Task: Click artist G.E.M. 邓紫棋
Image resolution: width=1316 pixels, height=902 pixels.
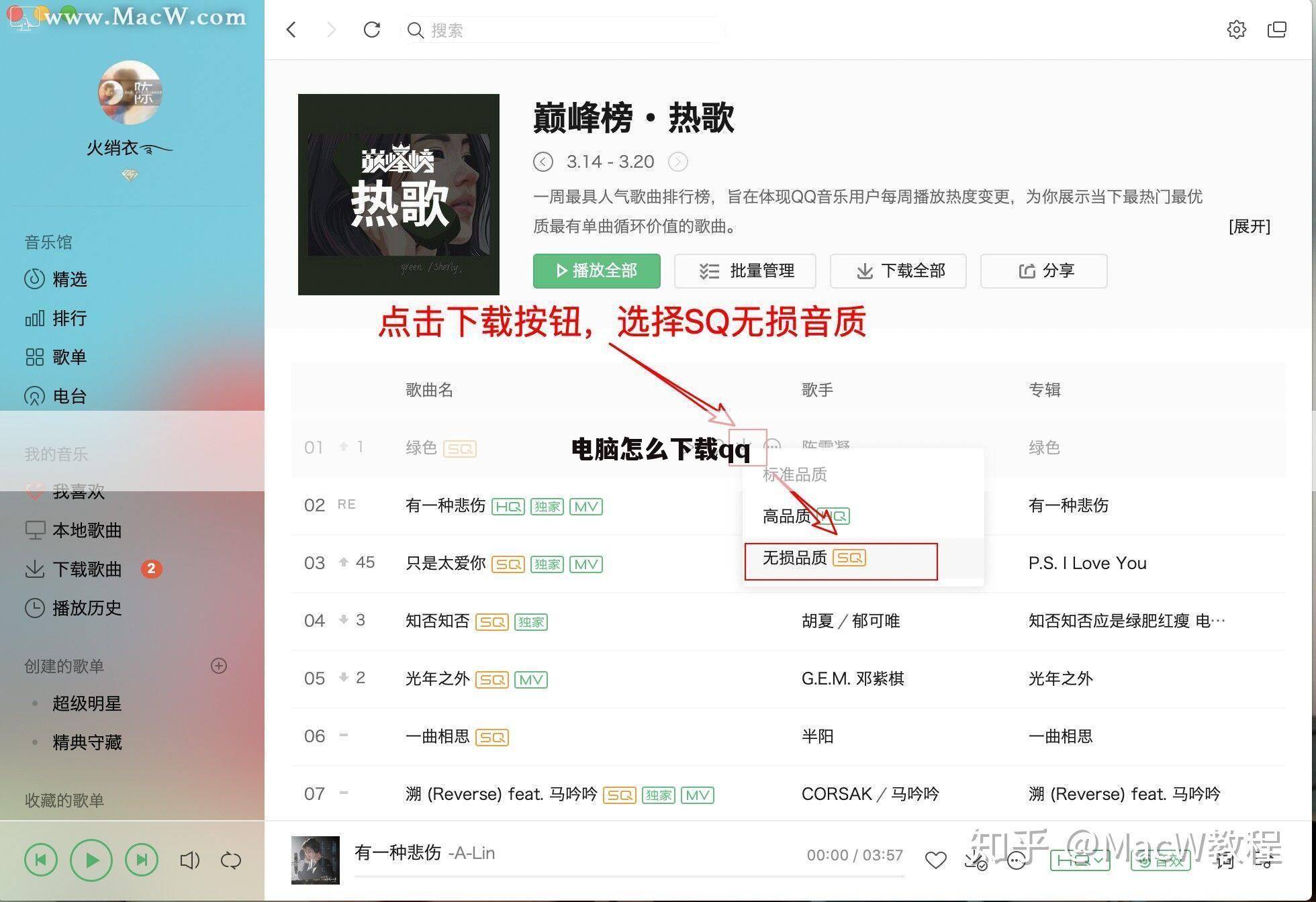Action: [x=853, y=679]
